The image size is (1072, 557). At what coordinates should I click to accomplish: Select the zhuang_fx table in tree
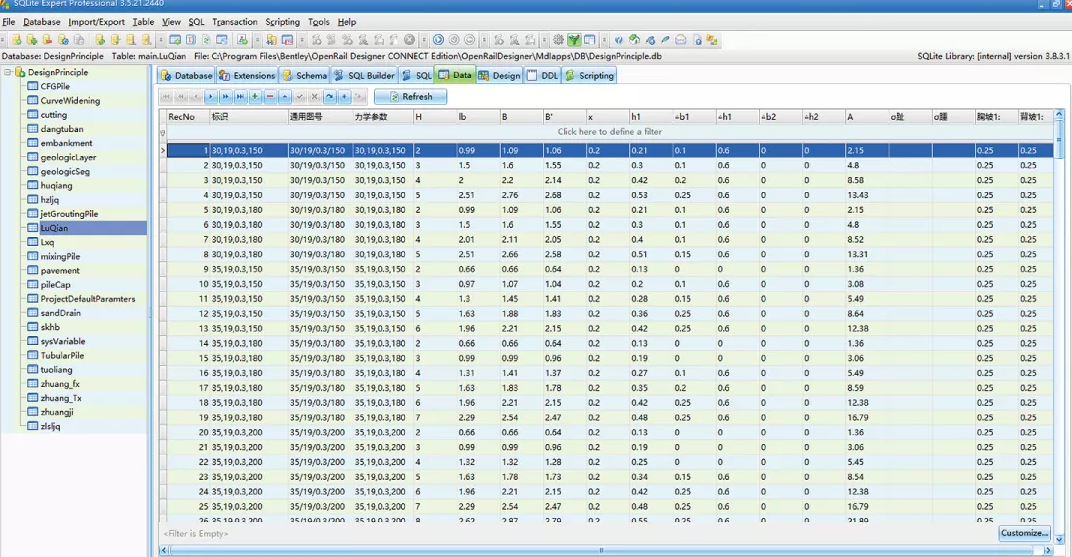[60, 383]
